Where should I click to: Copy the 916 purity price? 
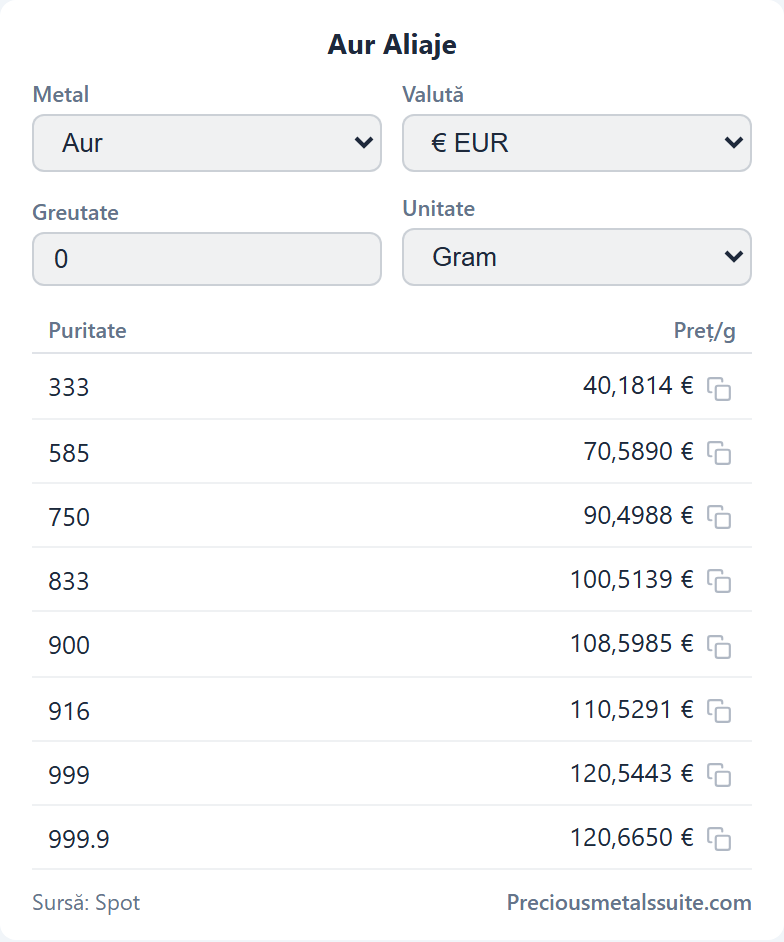click(719, 711)
